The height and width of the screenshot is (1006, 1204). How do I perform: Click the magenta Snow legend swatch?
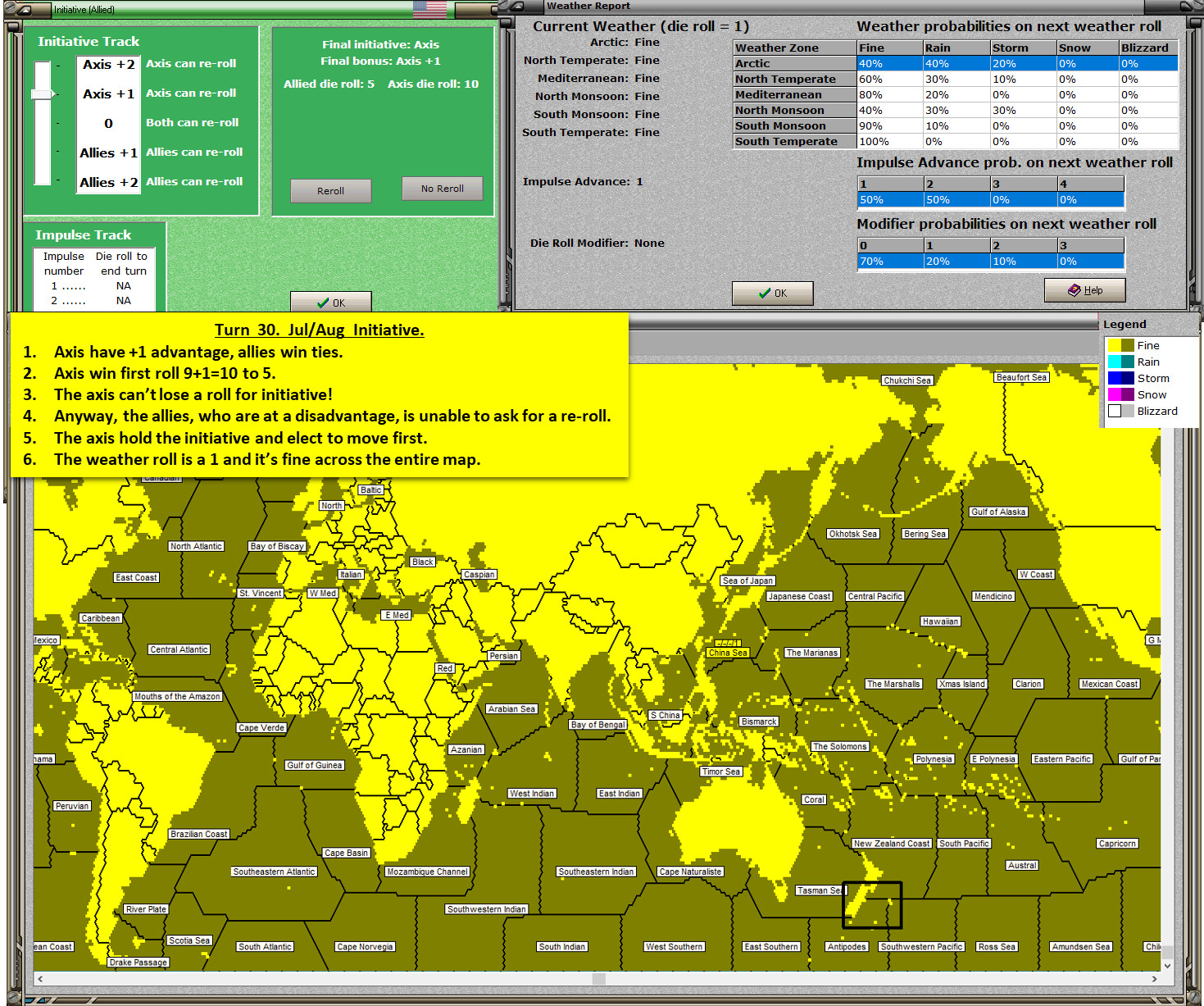(1115, 394)
